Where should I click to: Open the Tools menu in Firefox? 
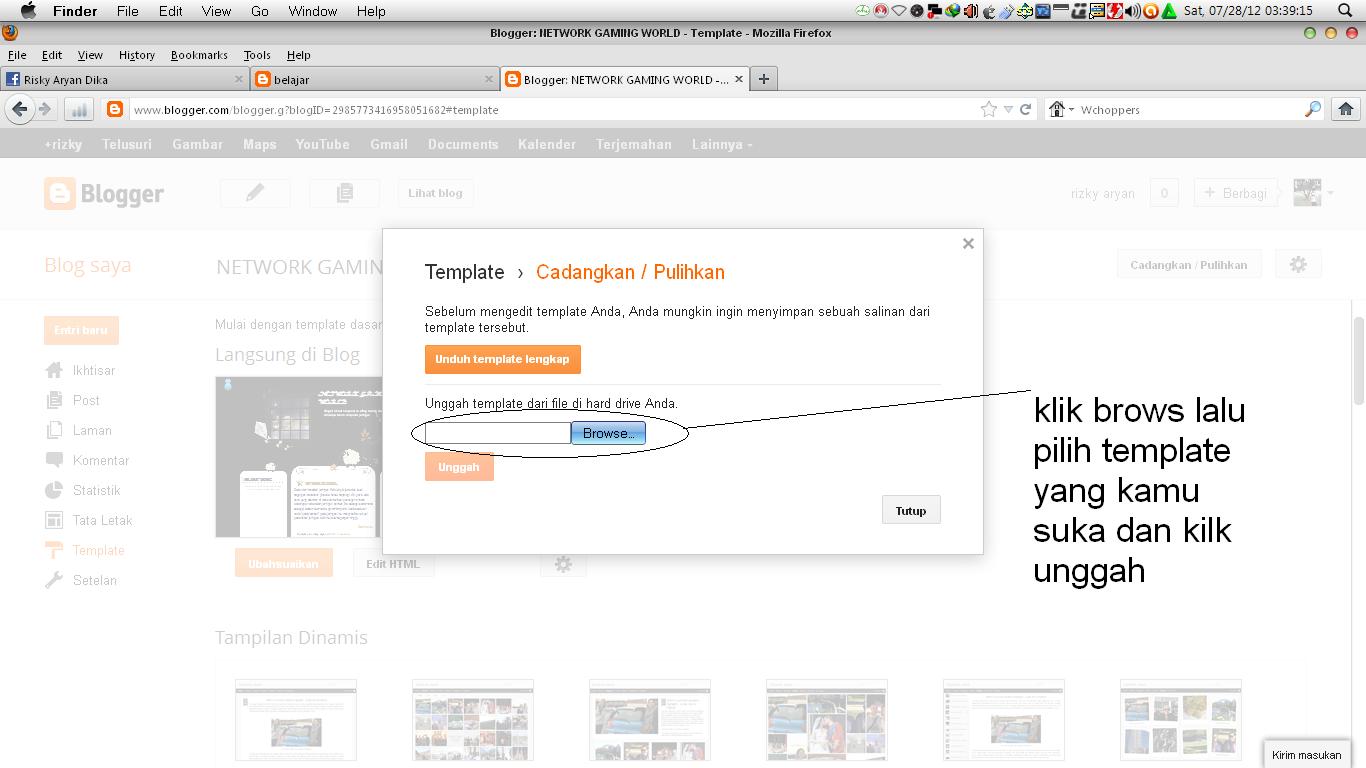(257, 55)
